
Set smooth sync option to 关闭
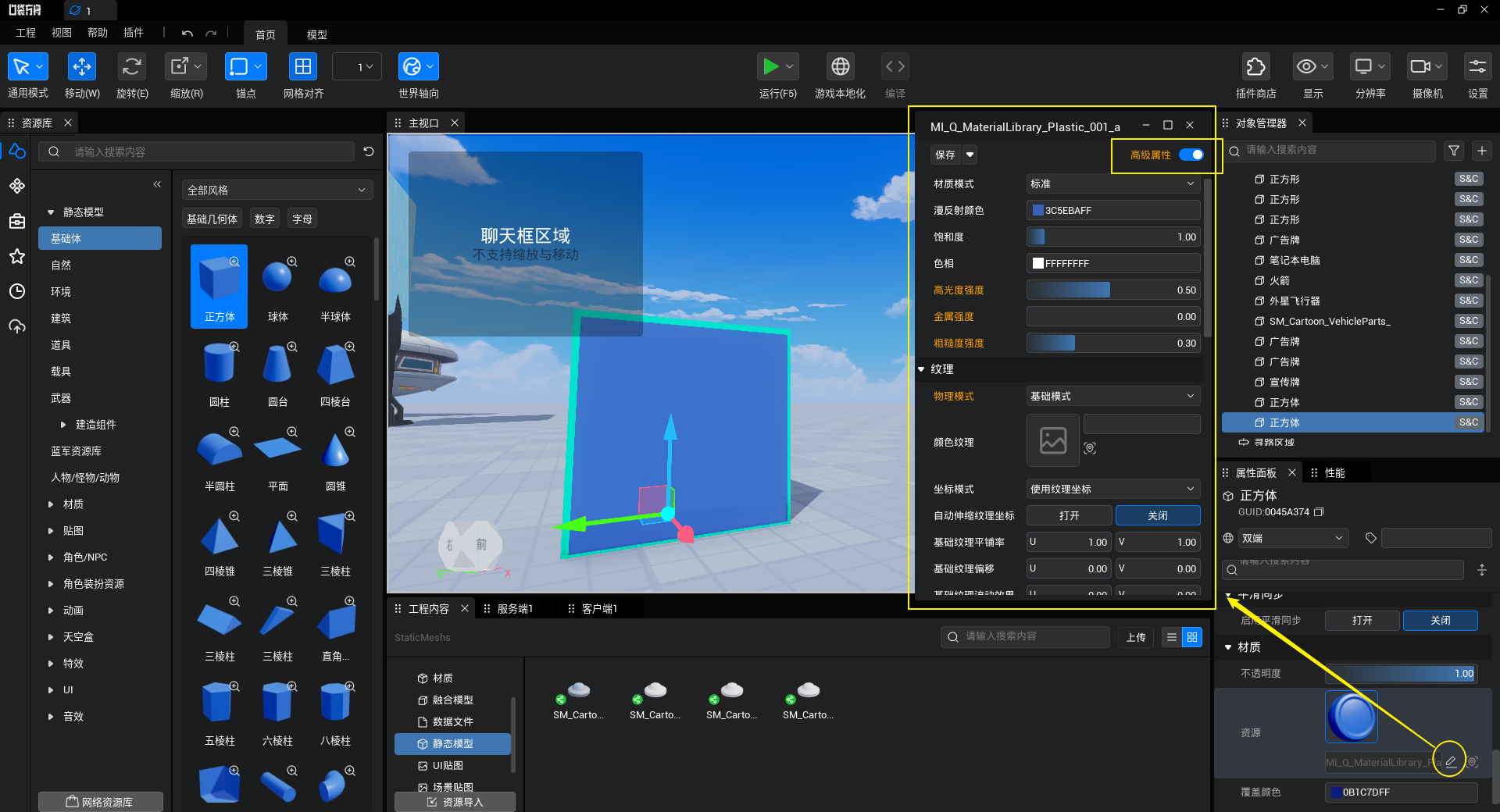[x=1441, y=620]
